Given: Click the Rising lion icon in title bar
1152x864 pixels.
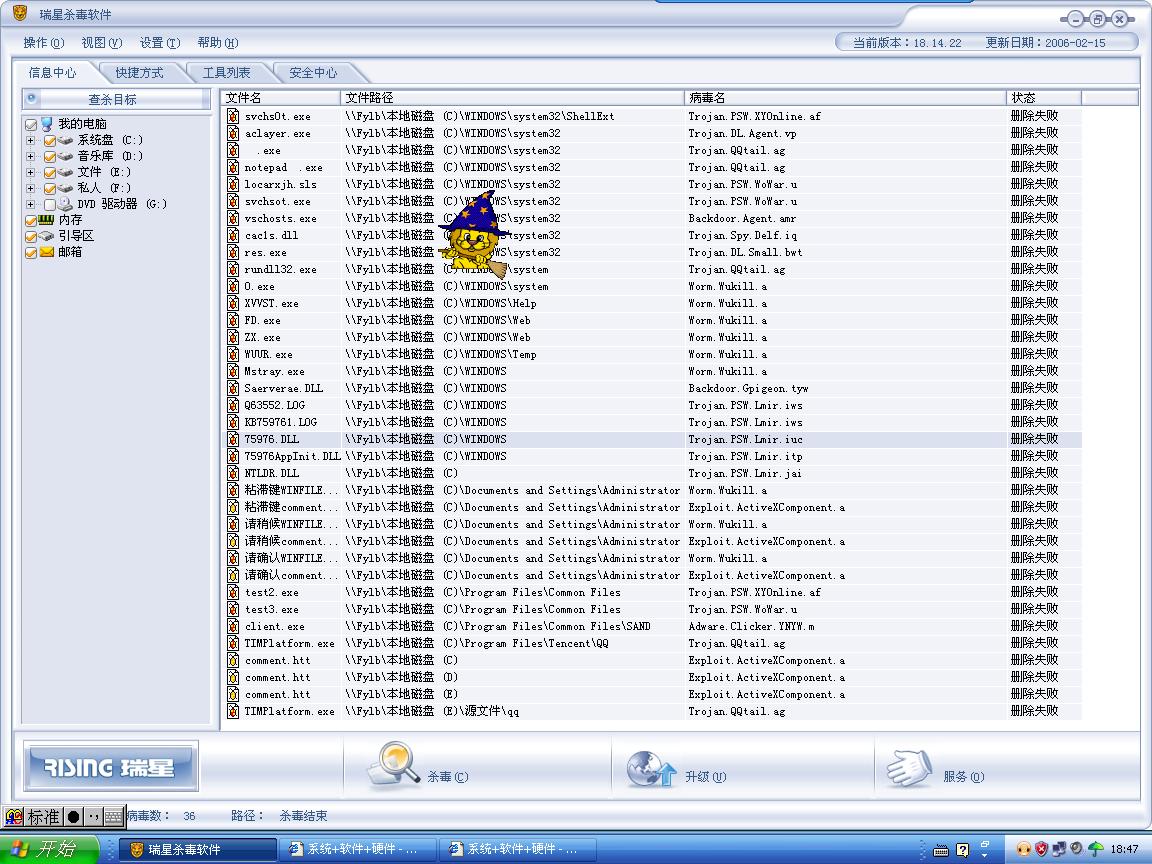Looking at the screenshot, I should click(x=21, y=12).
